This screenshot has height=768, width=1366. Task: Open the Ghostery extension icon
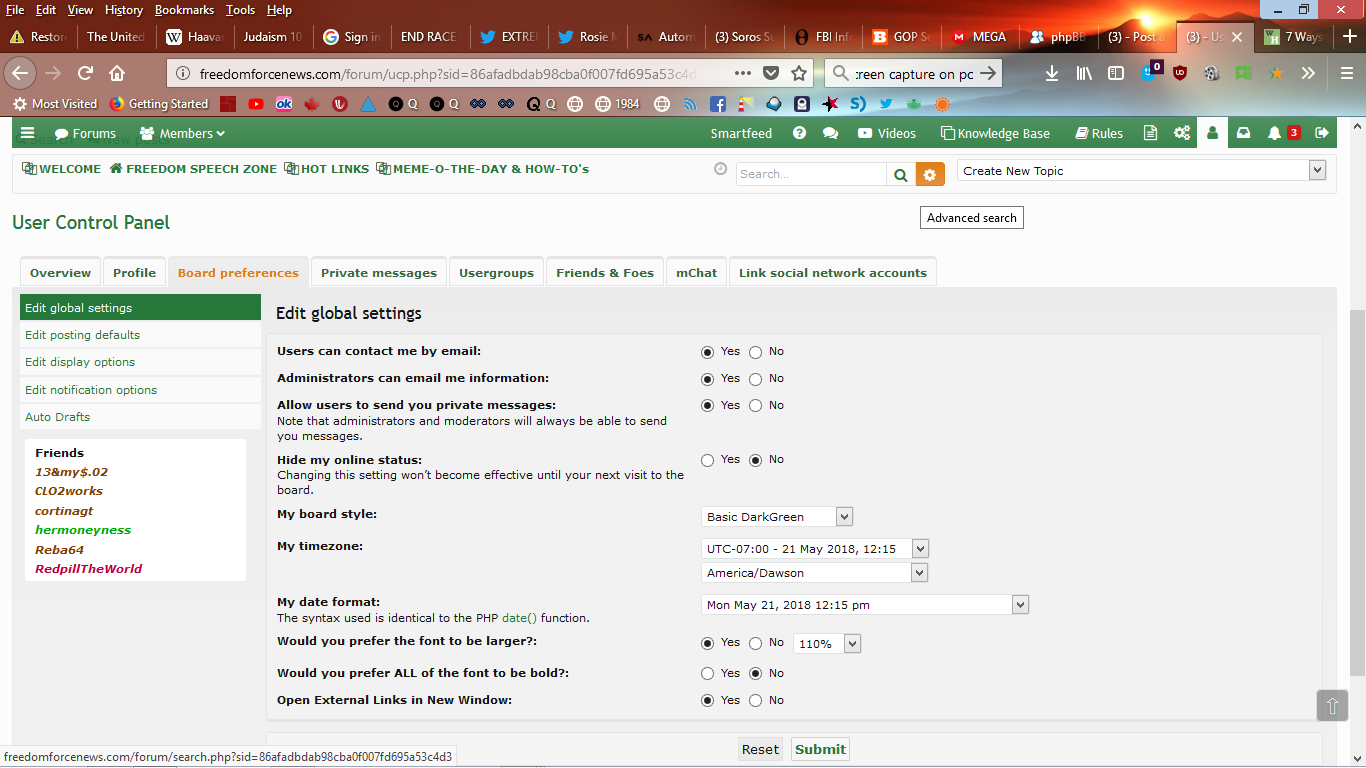pyautogui.click(x=1149, y=73)
